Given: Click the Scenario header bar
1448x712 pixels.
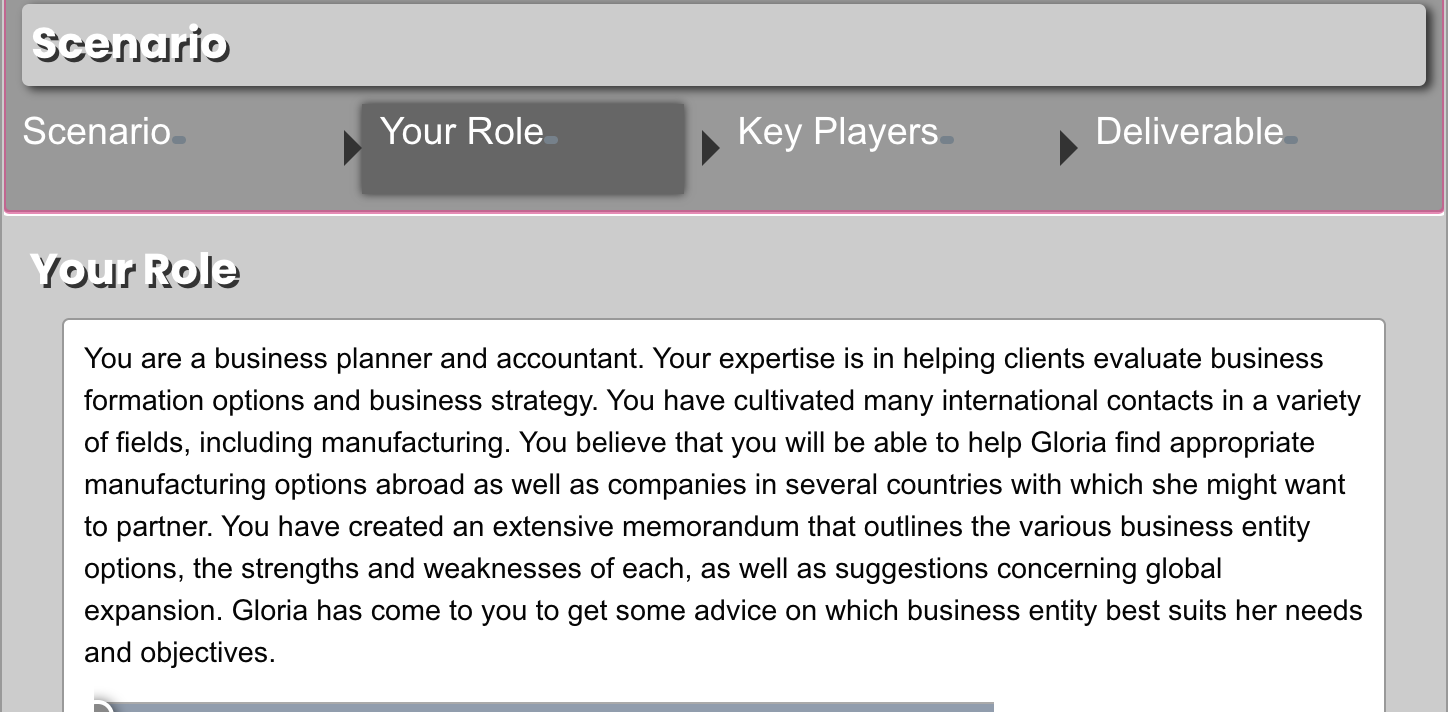Looking at the screenshot, I should pos(724,44).
